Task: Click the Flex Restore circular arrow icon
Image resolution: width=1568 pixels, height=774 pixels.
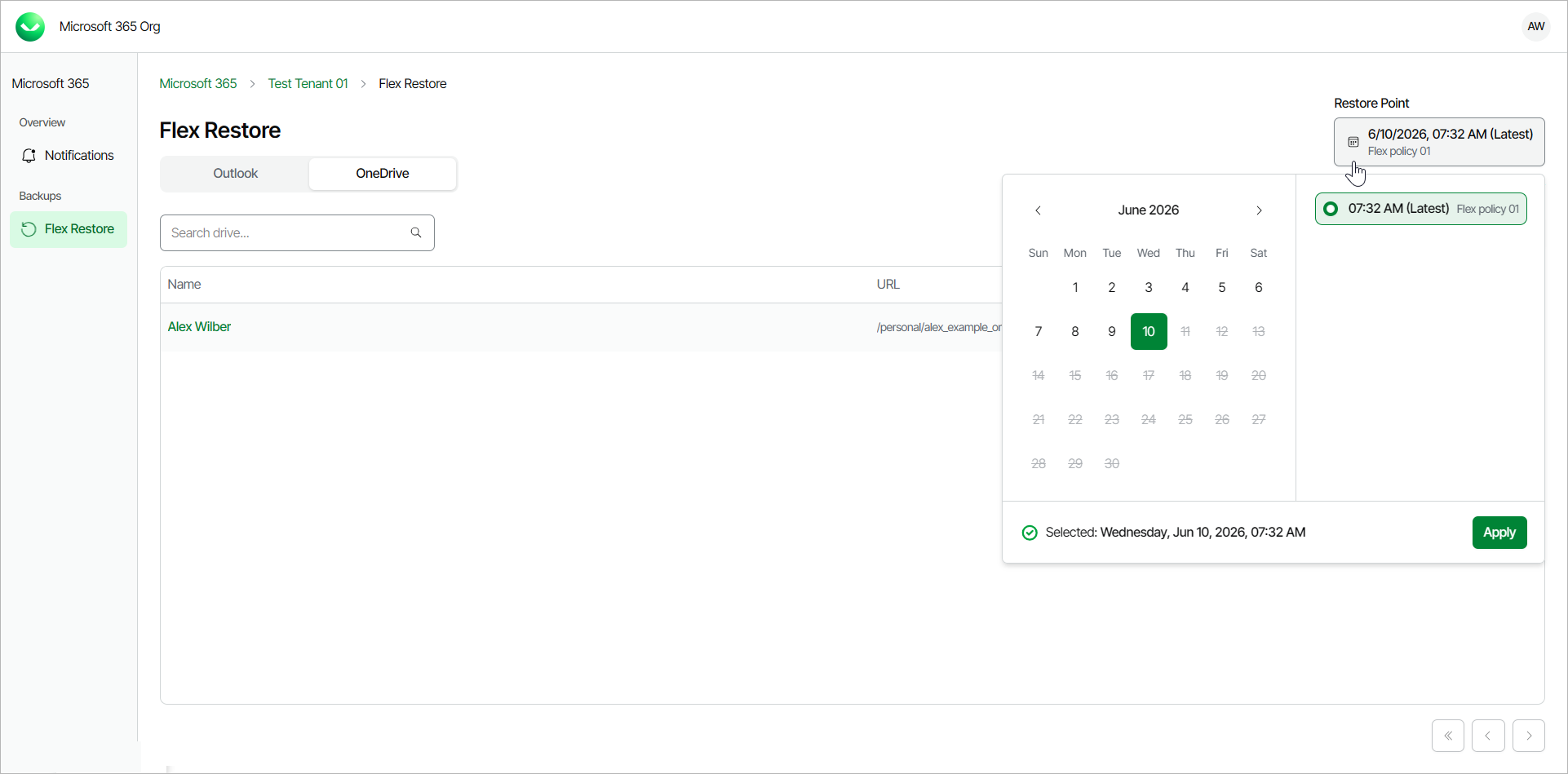Action: pyautogui.click(x=29, y=229)
